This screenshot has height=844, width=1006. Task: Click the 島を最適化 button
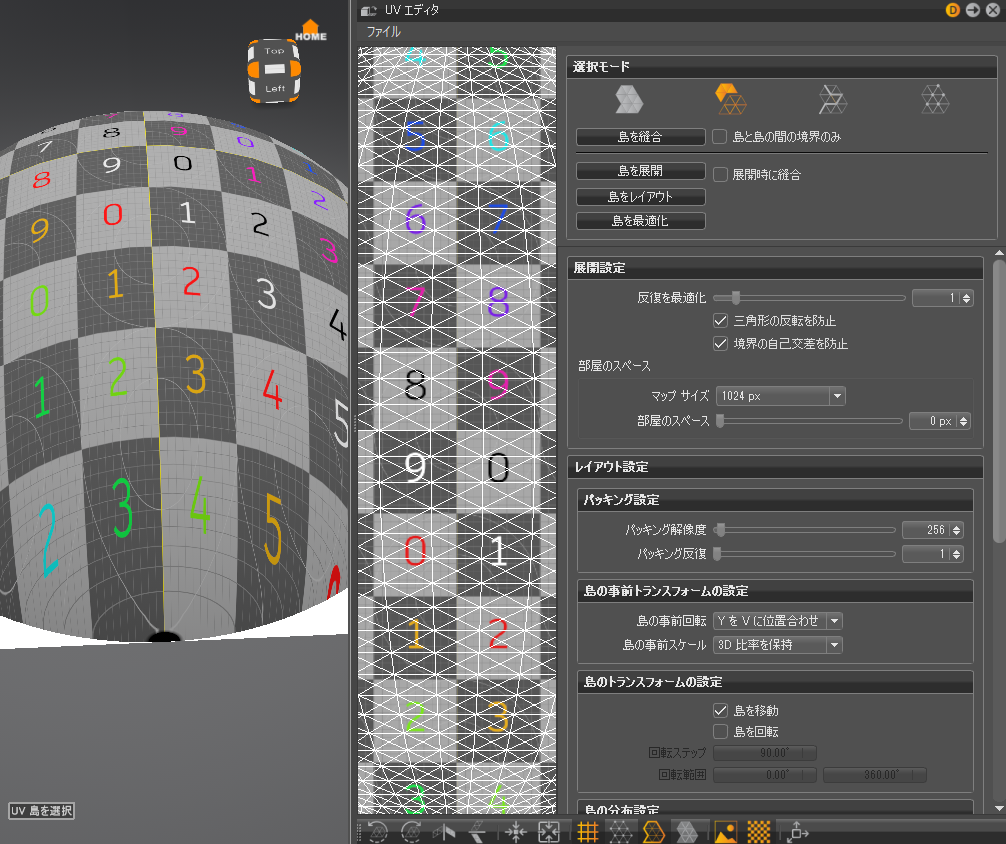640,221
